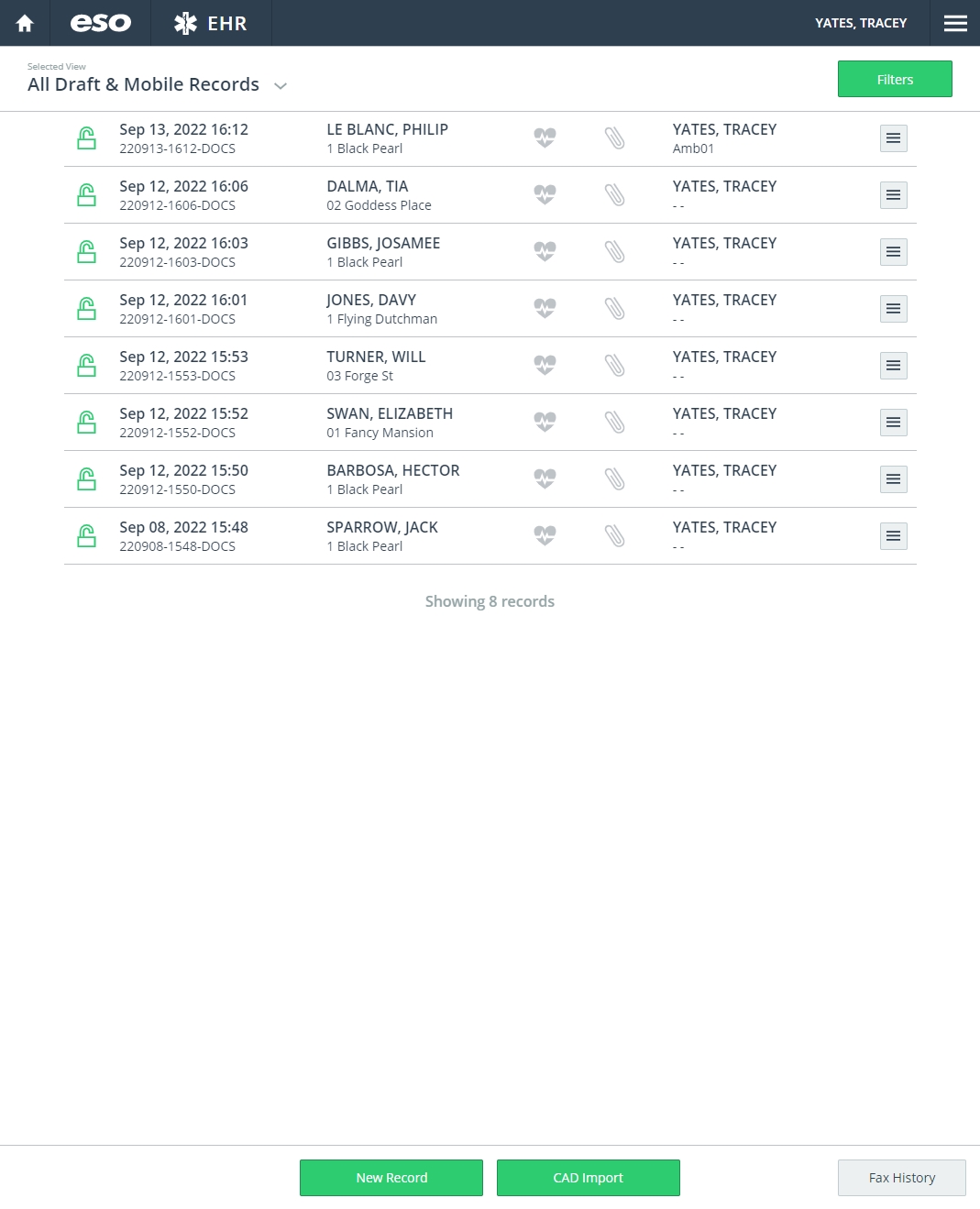
Task: Click the EHR module tab in header
Action: tap(211, 23)
